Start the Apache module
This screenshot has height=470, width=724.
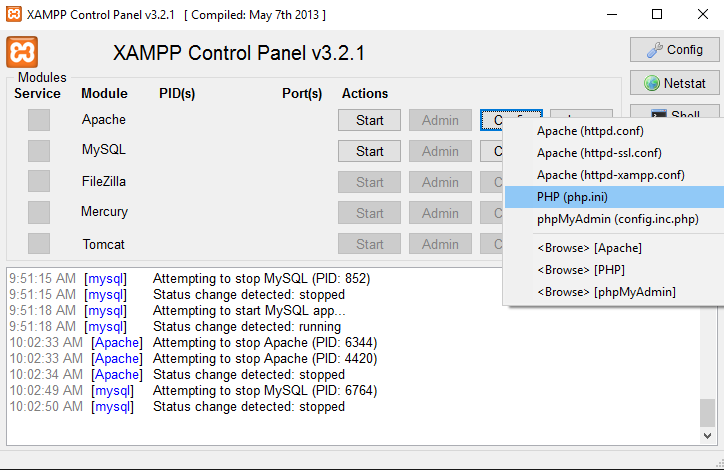pos(369,120)
